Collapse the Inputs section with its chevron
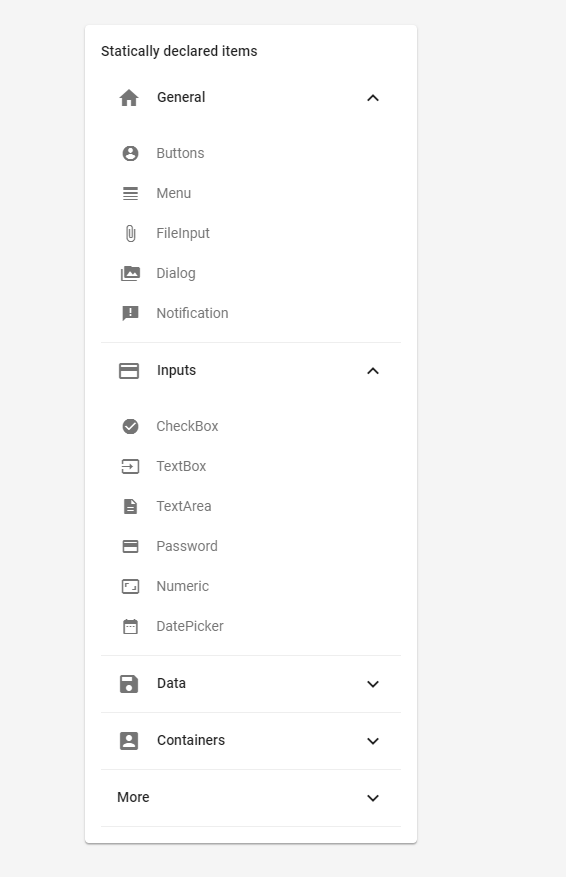Image resolution: width=566 pixels, height=877 pixels. pyautogui.click(x=373, y=371)
